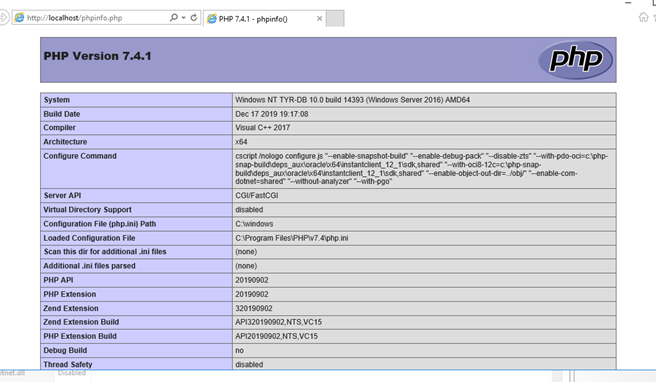Click Zend Extension Build label
This screenshot has width=656, height=382.
pos(81,322)
